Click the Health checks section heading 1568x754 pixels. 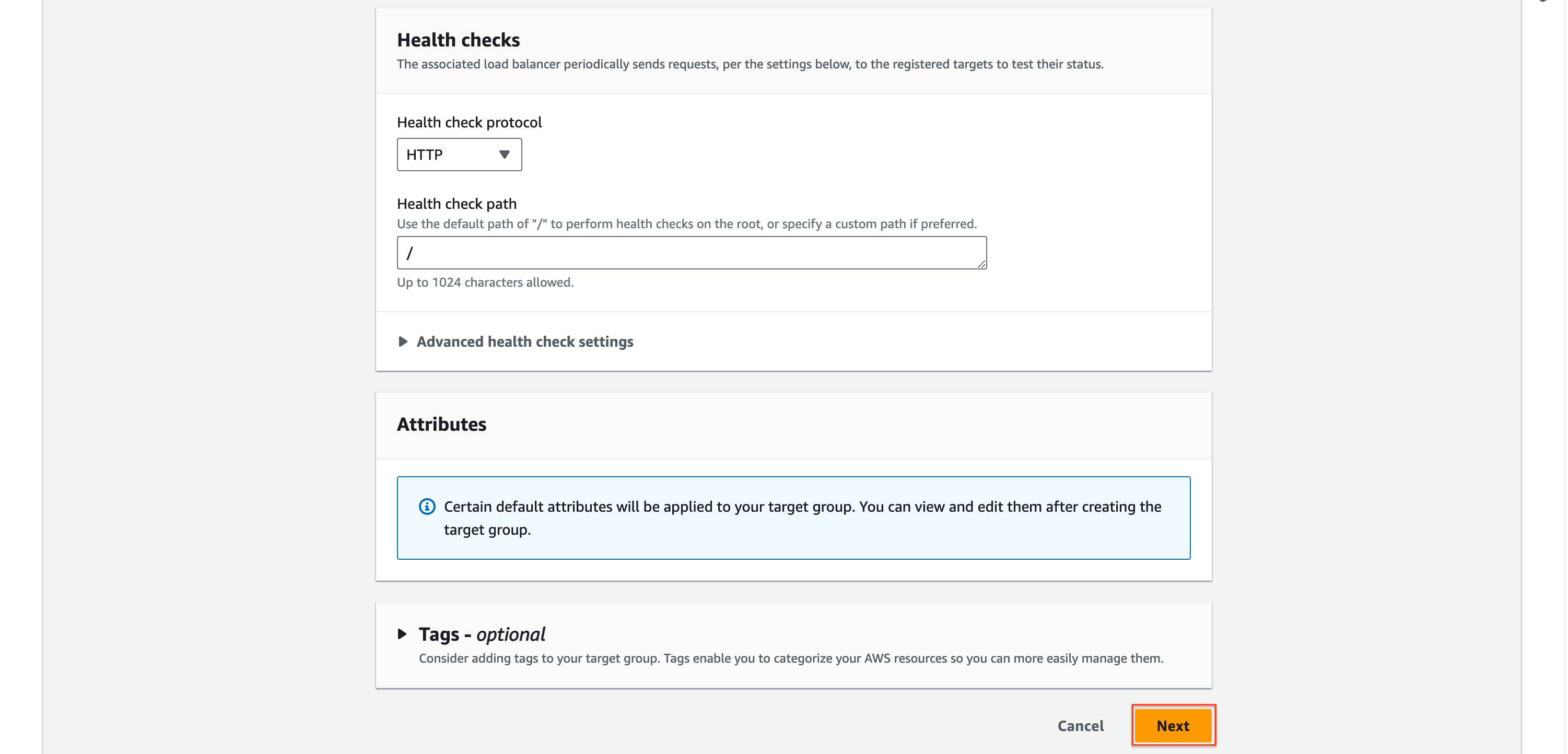pos(458,40)
